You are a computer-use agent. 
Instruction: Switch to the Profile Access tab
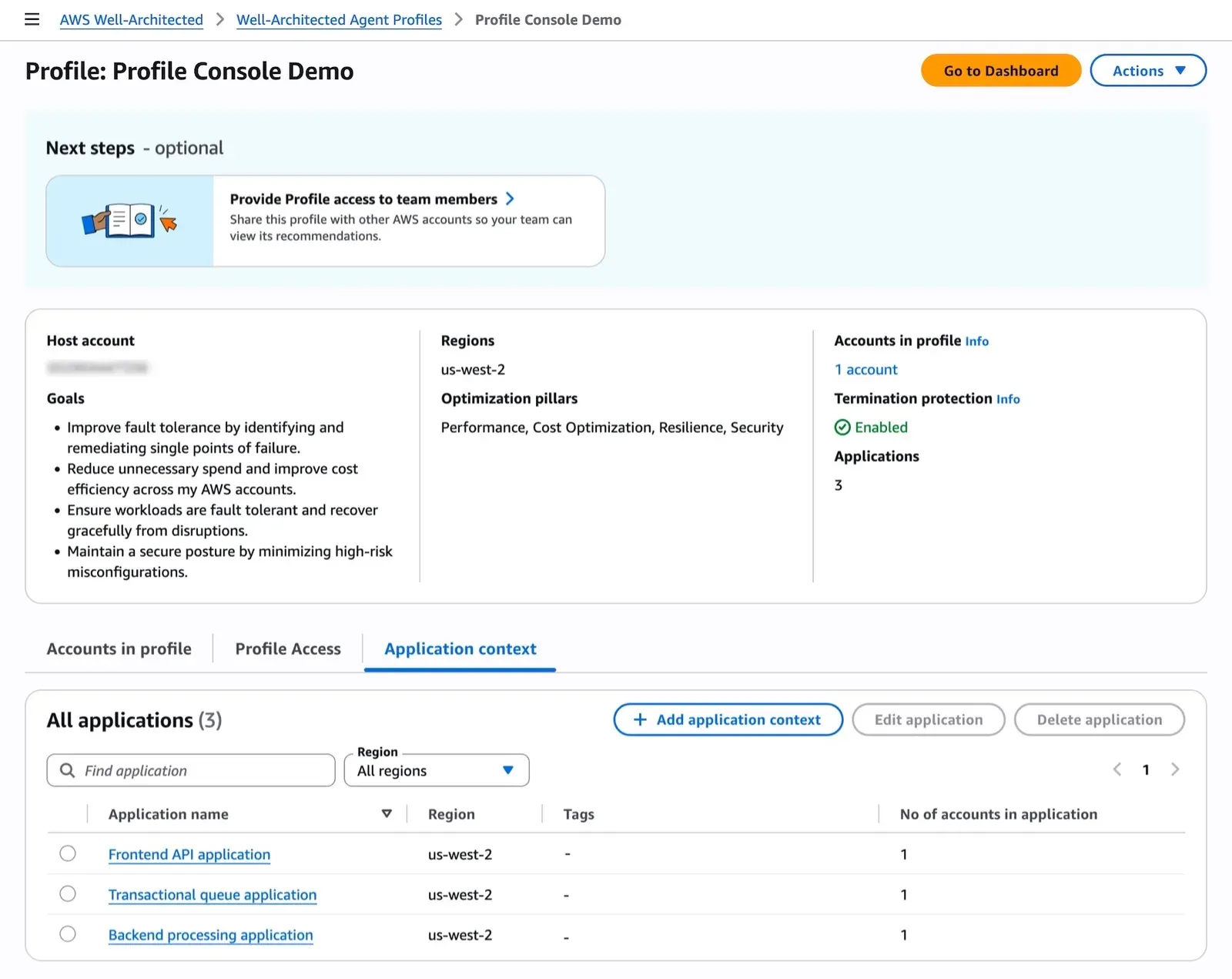tap(288, 649)
